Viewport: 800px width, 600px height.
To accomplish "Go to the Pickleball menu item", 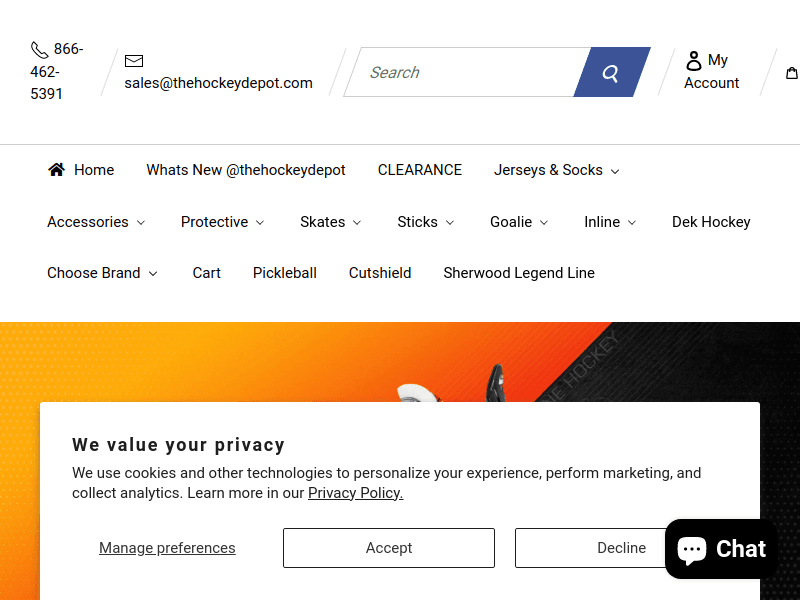I will pos(285,273).
